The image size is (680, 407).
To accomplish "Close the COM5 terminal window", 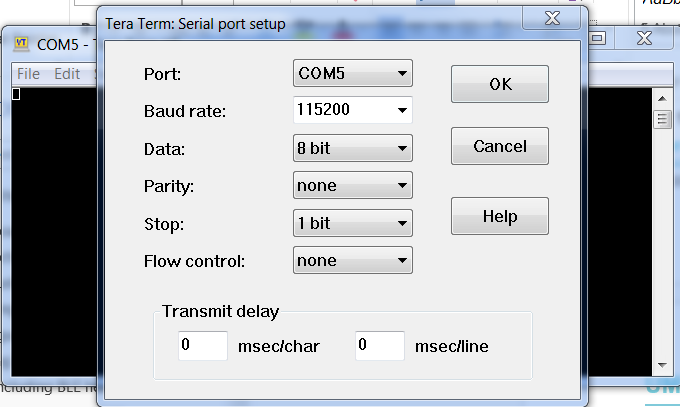I will point(644,38).
